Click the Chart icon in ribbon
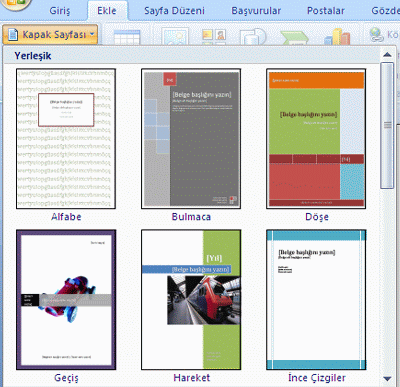400x387 pixels. point(337,36)
